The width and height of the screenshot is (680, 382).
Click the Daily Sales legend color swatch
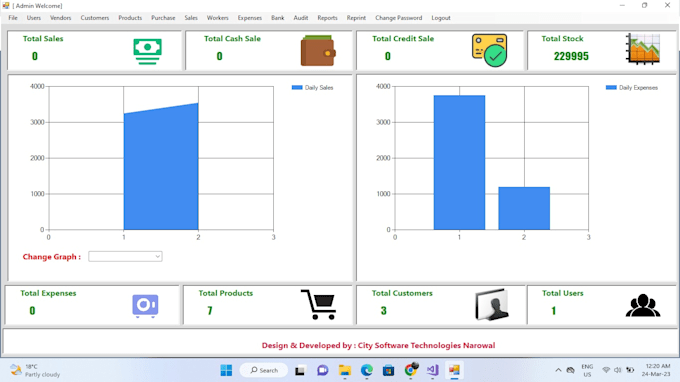click(297, 87)
